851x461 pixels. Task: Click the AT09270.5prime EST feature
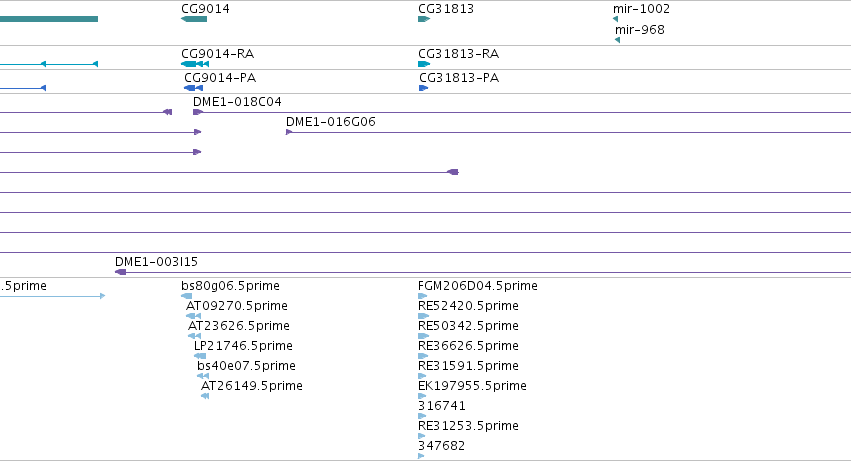(x=193, y=316)
